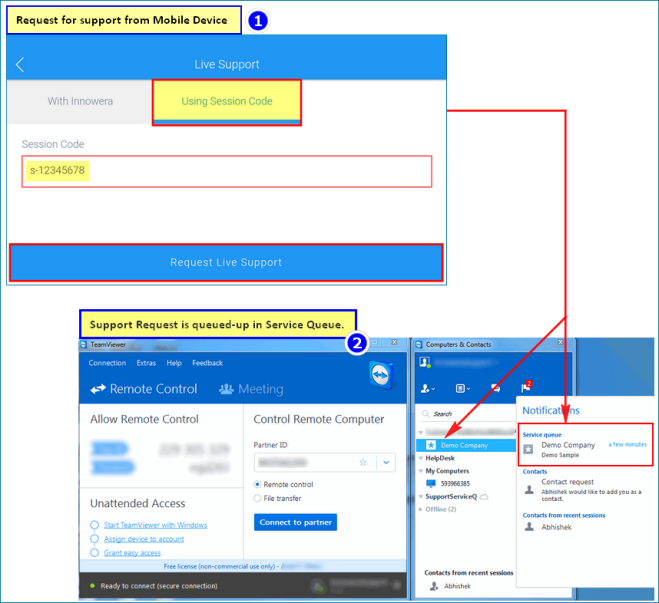Click the star icon in Service queue notification
Image resolution: width=659 pixels, height=603 pixels.
pos(528,449)
